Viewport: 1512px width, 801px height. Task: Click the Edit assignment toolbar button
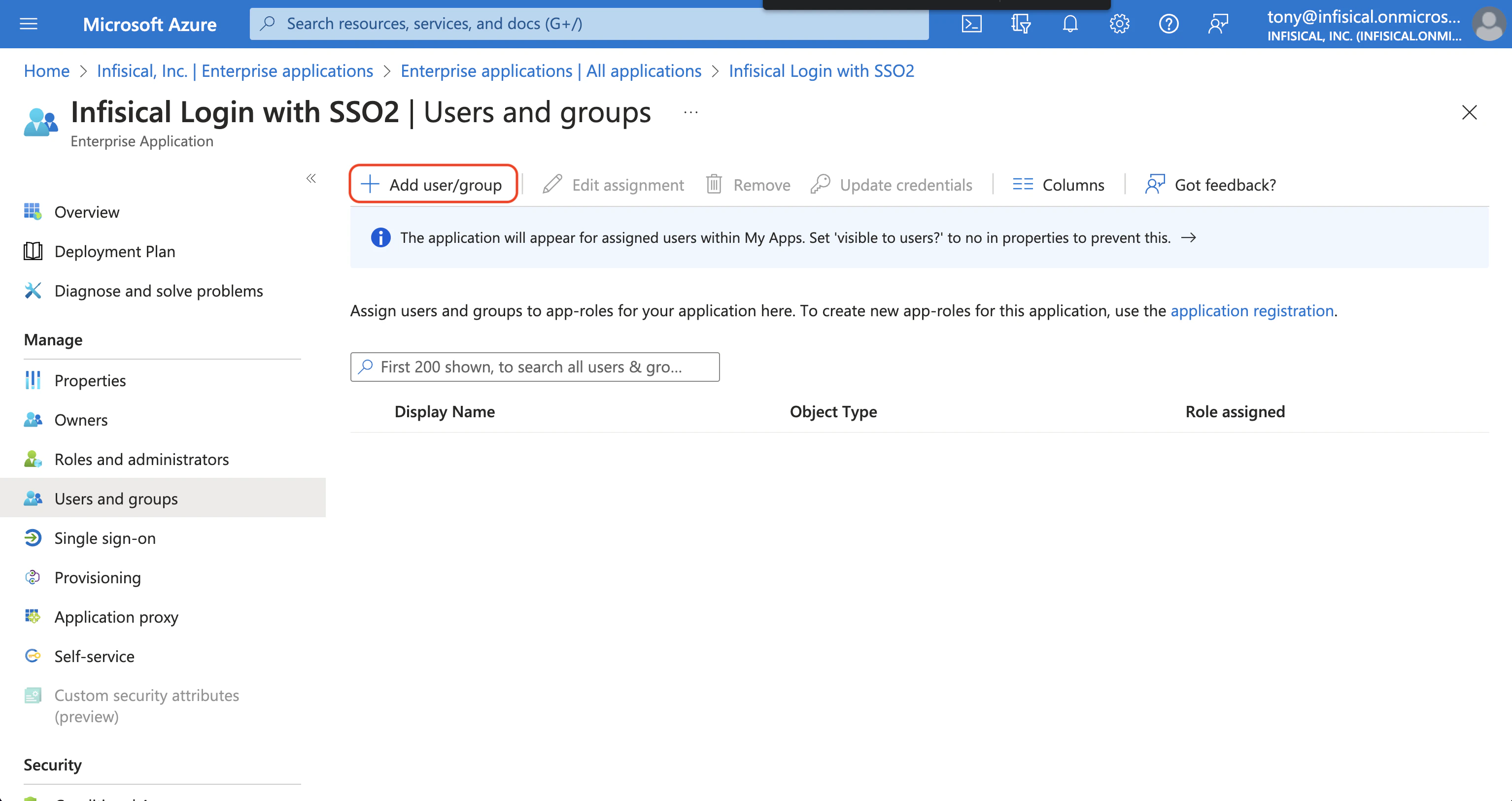coord(614,185)
